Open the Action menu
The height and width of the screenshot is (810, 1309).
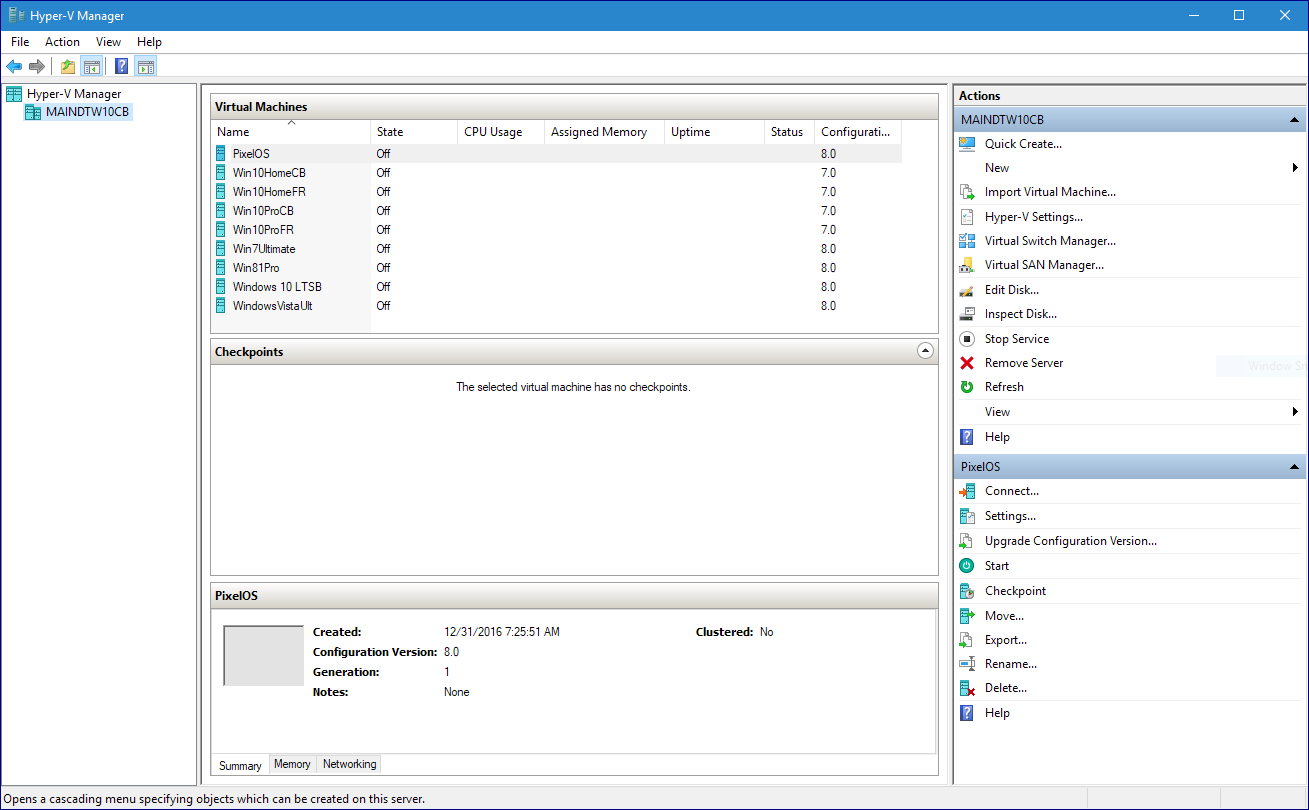62,42
